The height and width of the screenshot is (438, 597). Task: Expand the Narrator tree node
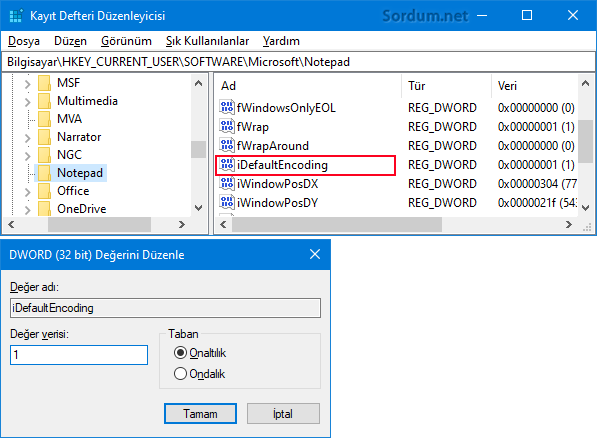tap(27, 137)
